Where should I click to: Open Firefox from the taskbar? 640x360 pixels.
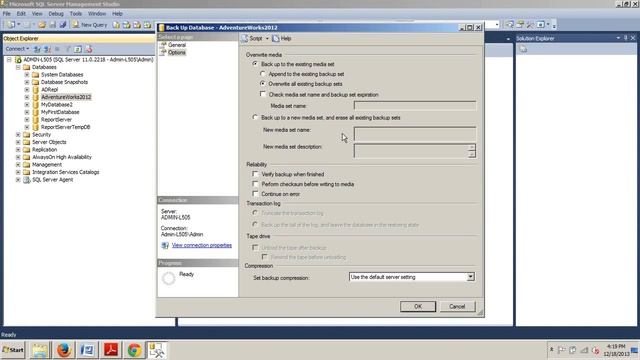(64, 350)
